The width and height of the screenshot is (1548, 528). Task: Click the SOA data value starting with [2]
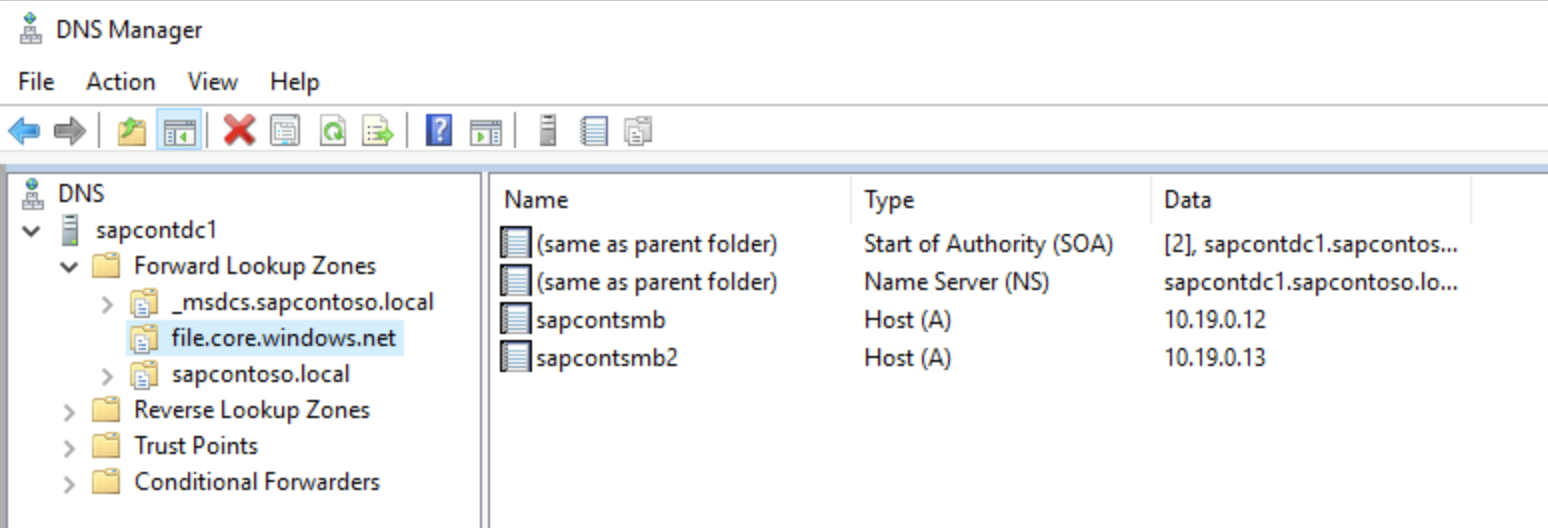point(1311,243)
